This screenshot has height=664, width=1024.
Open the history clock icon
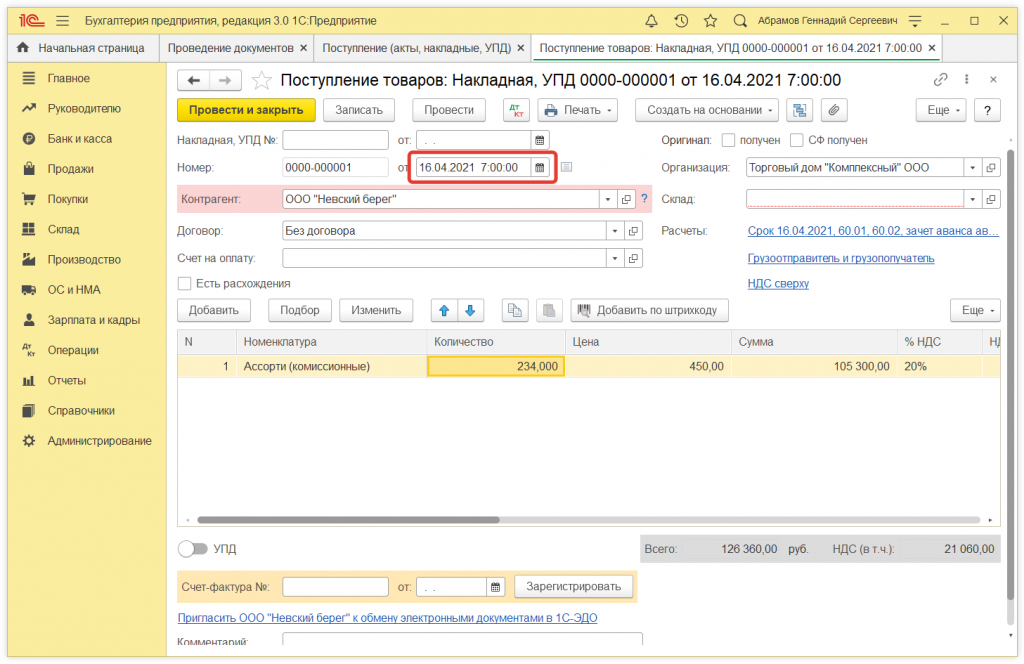pos(681,20)
